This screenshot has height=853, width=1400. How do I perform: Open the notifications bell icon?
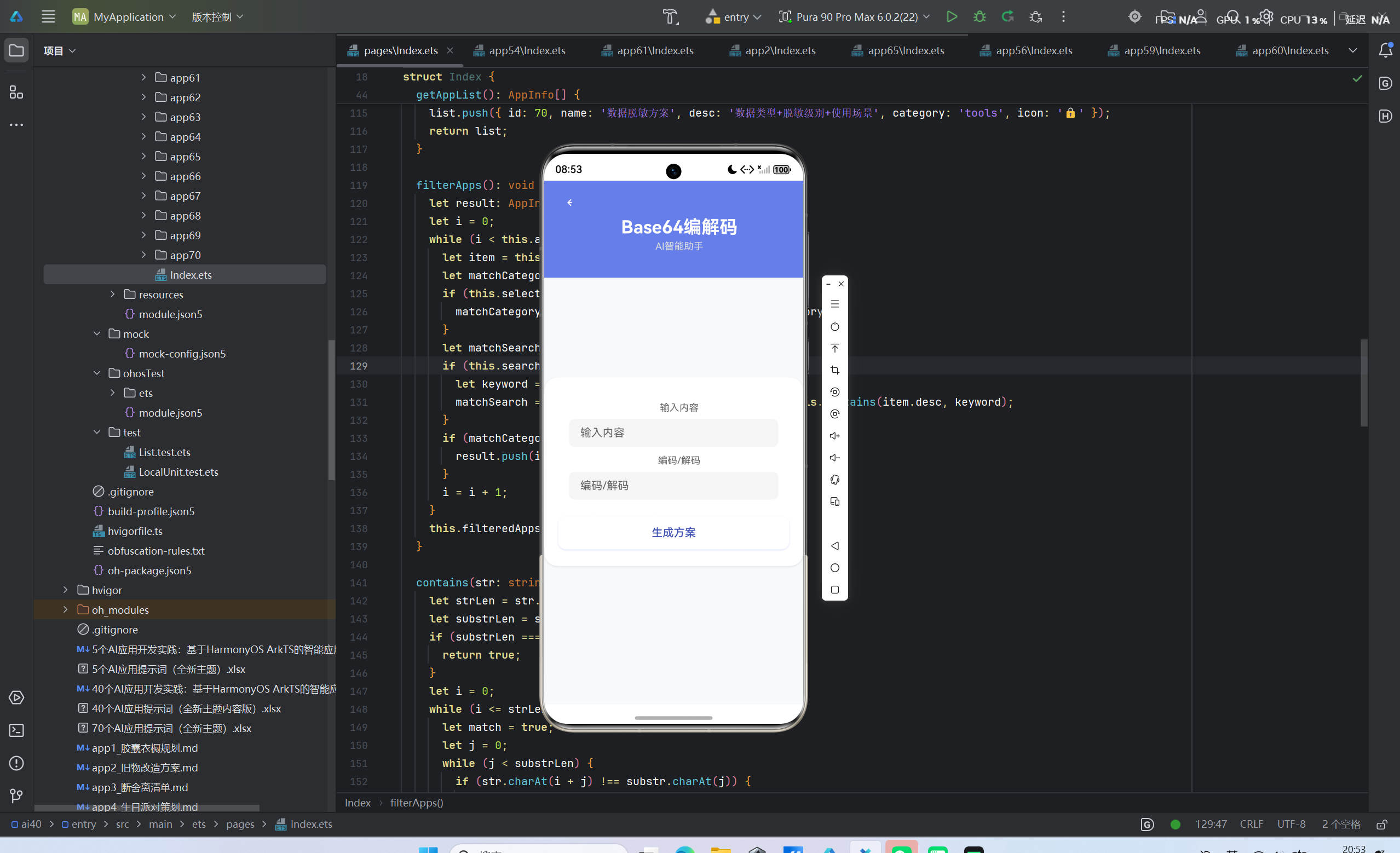[x=1385, y=50]
